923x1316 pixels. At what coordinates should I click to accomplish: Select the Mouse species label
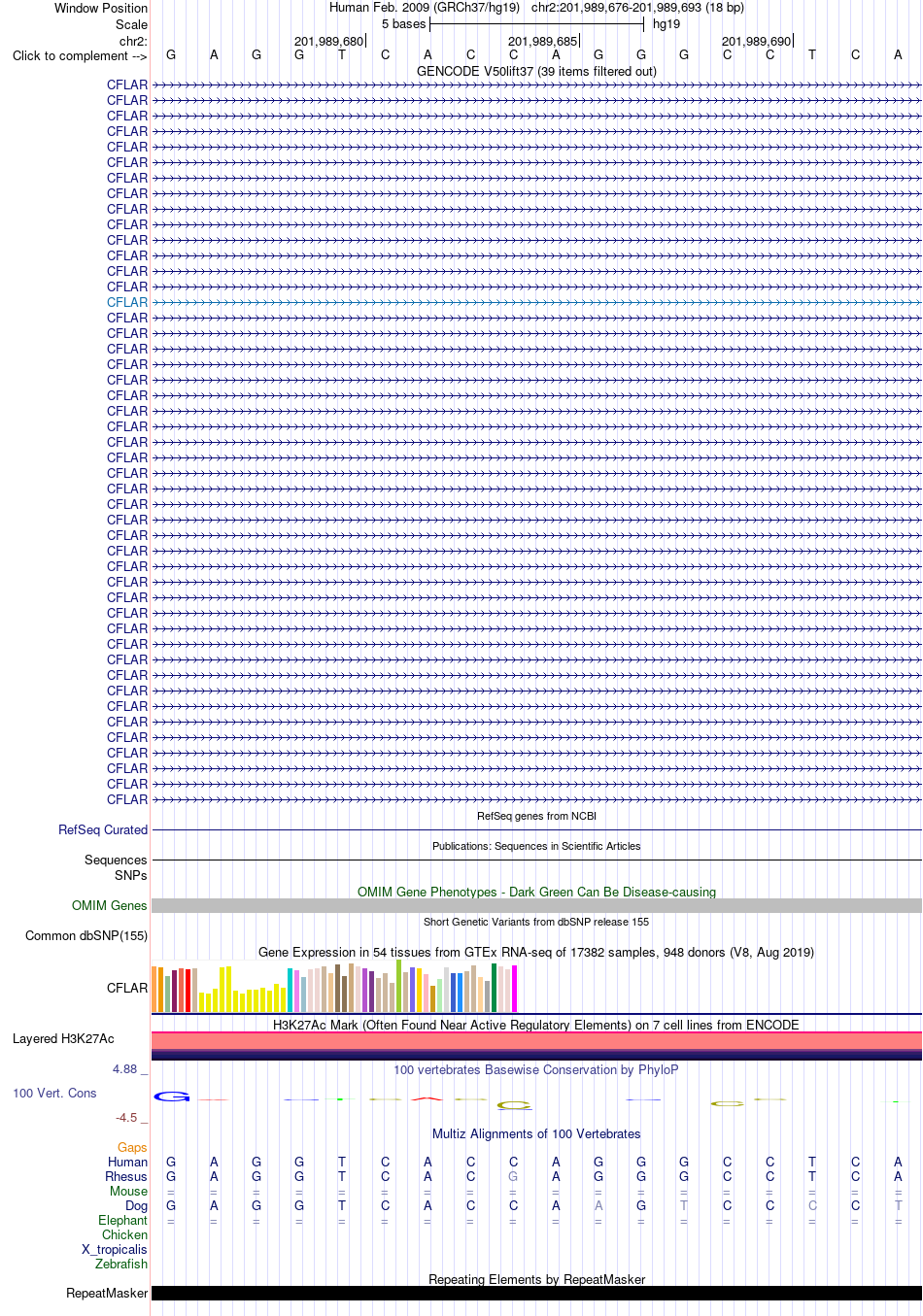coord(129,1191)
